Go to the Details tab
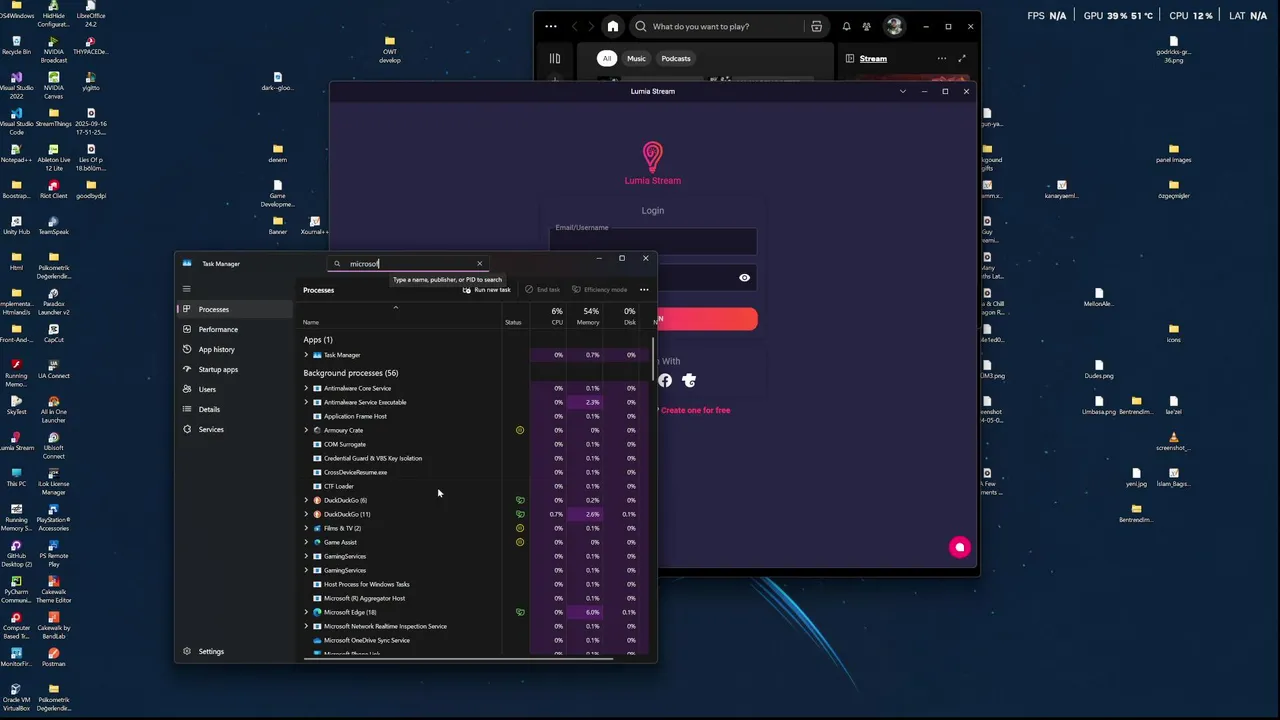The height and width of the screenshot is (720, 1280). pyautogui.click(x=235, y=409)
